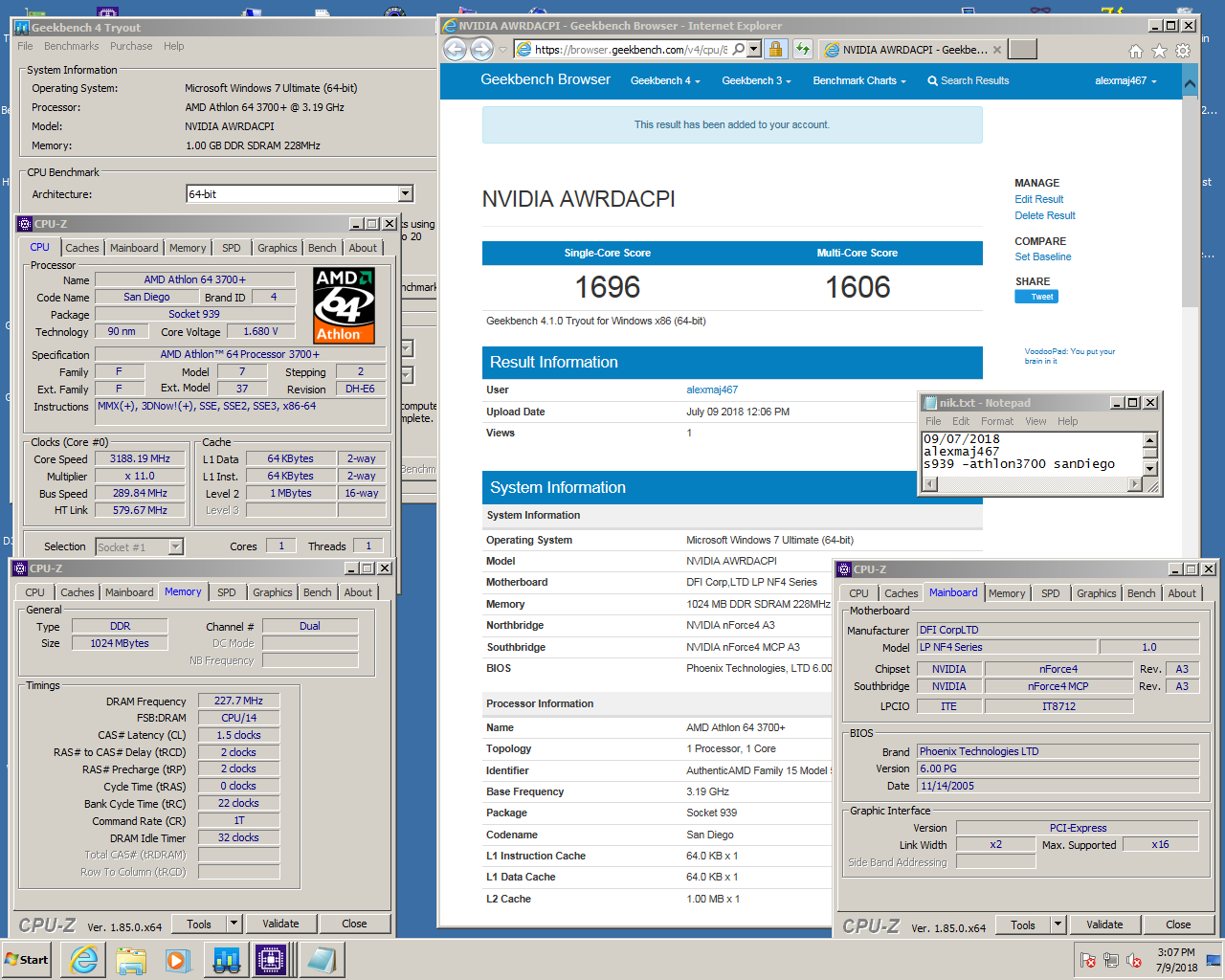Open the alexmaj467 user profile link
Image resolution: width=1225 pixels, height=980 pixels.
point(712,390)
